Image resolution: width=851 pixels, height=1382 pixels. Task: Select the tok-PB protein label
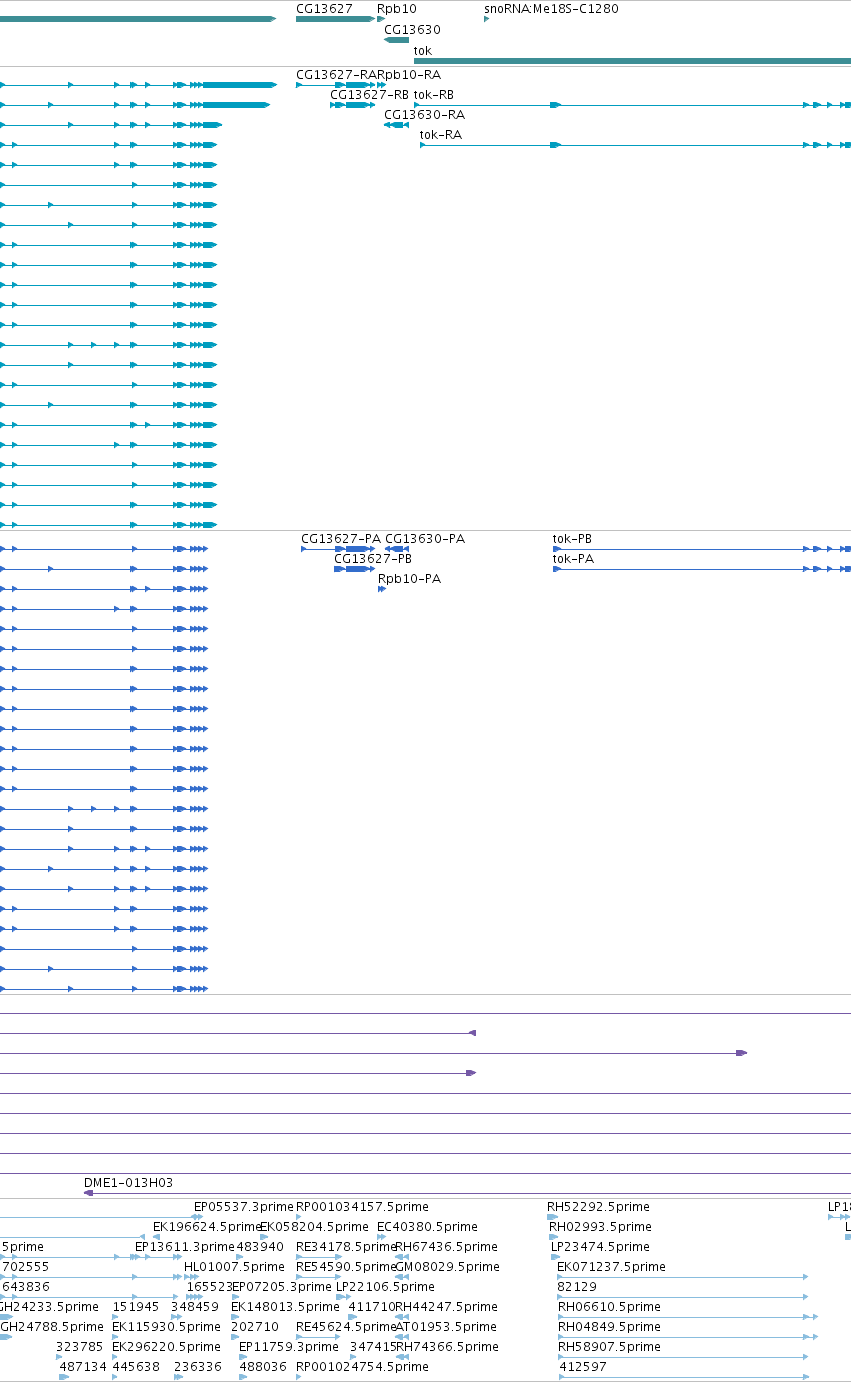point(572,538)
